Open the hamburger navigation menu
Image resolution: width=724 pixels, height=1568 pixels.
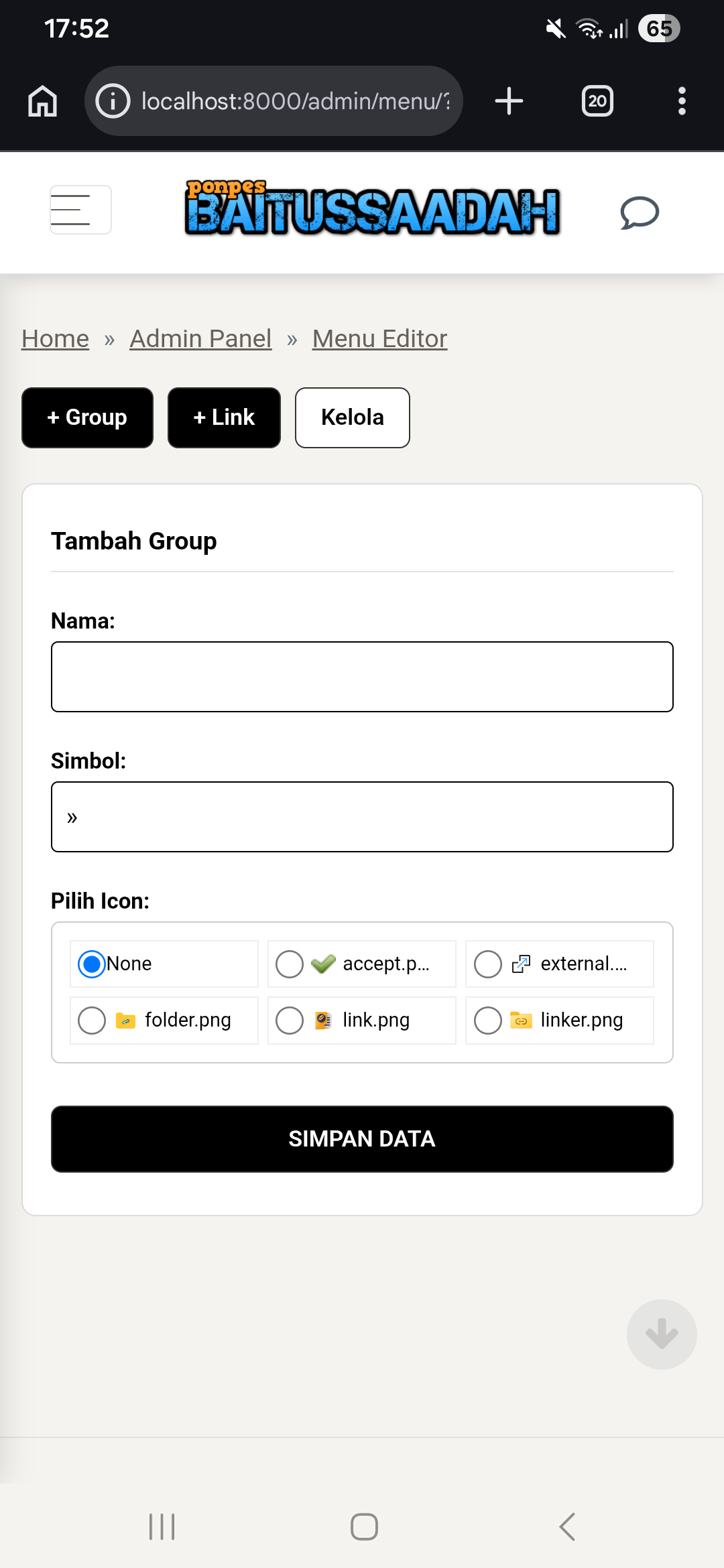click(x=80, y=210)
